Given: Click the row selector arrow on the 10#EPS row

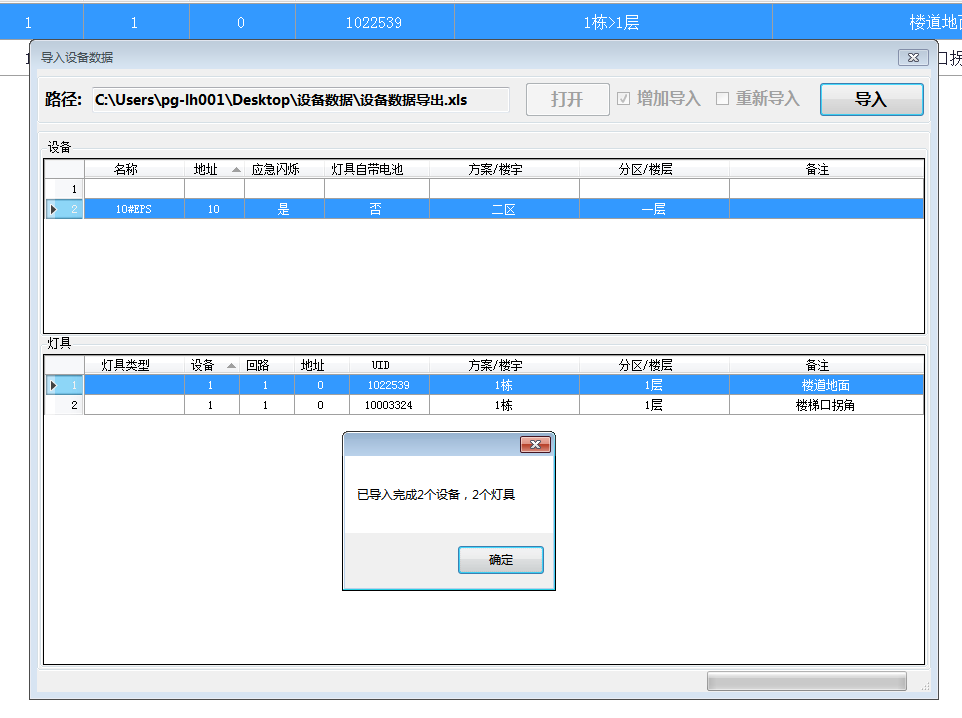Looking at the screenshot, I should [x=55, y=208].
